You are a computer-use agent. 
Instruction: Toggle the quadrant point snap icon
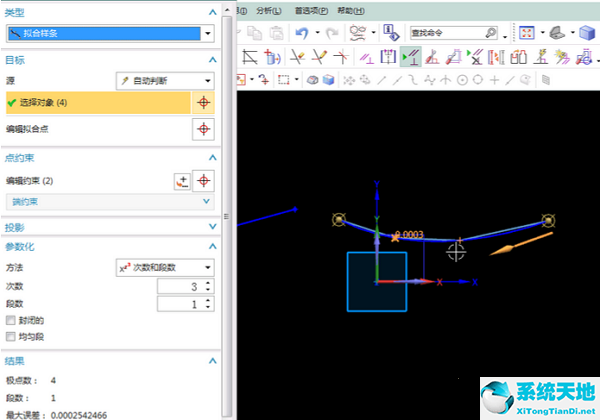point(478,80)
